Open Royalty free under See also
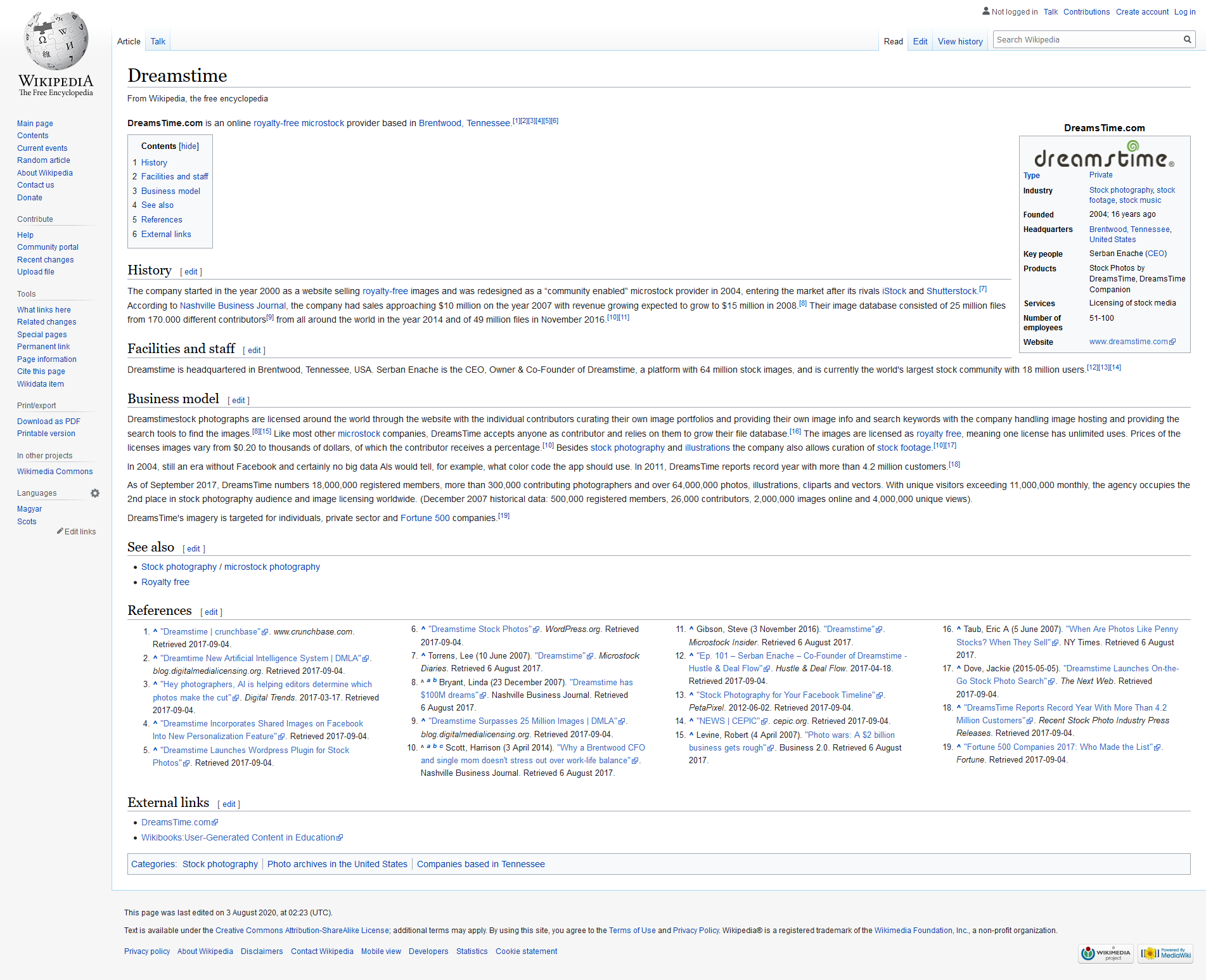This screenshot has width=1206, height=980. pyautogui.click(x=165, y=582)
